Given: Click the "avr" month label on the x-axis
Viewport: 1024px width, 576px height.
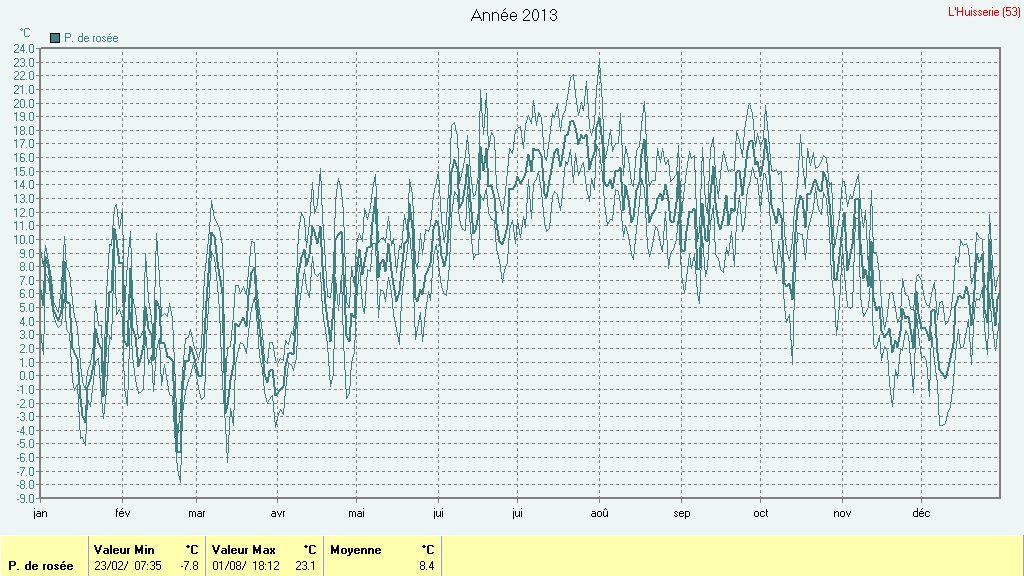Looking at the screenshot, I should click(278, 513).
